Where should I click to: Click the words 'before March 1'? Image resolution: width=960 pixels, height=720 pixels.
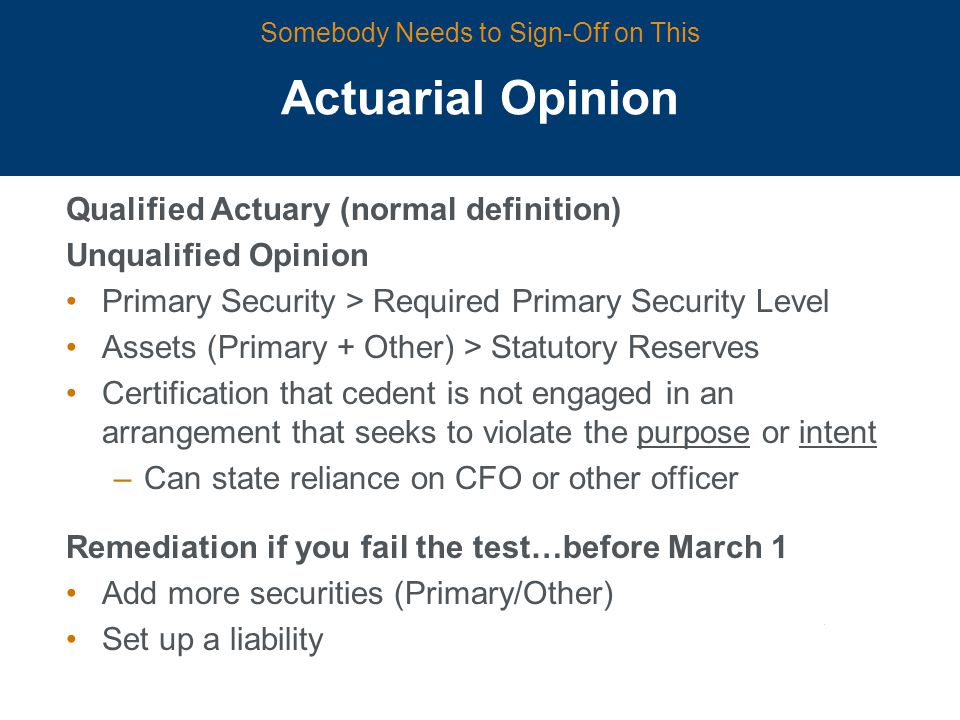click(674, 547)
